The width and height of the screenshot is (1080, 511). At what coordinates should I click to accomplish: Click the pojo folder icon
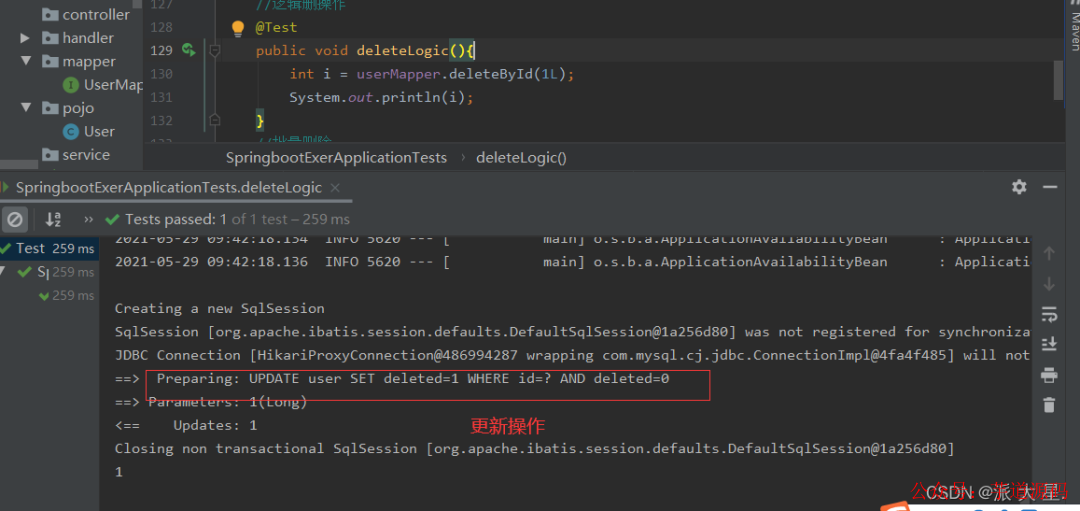click(50, 108)
